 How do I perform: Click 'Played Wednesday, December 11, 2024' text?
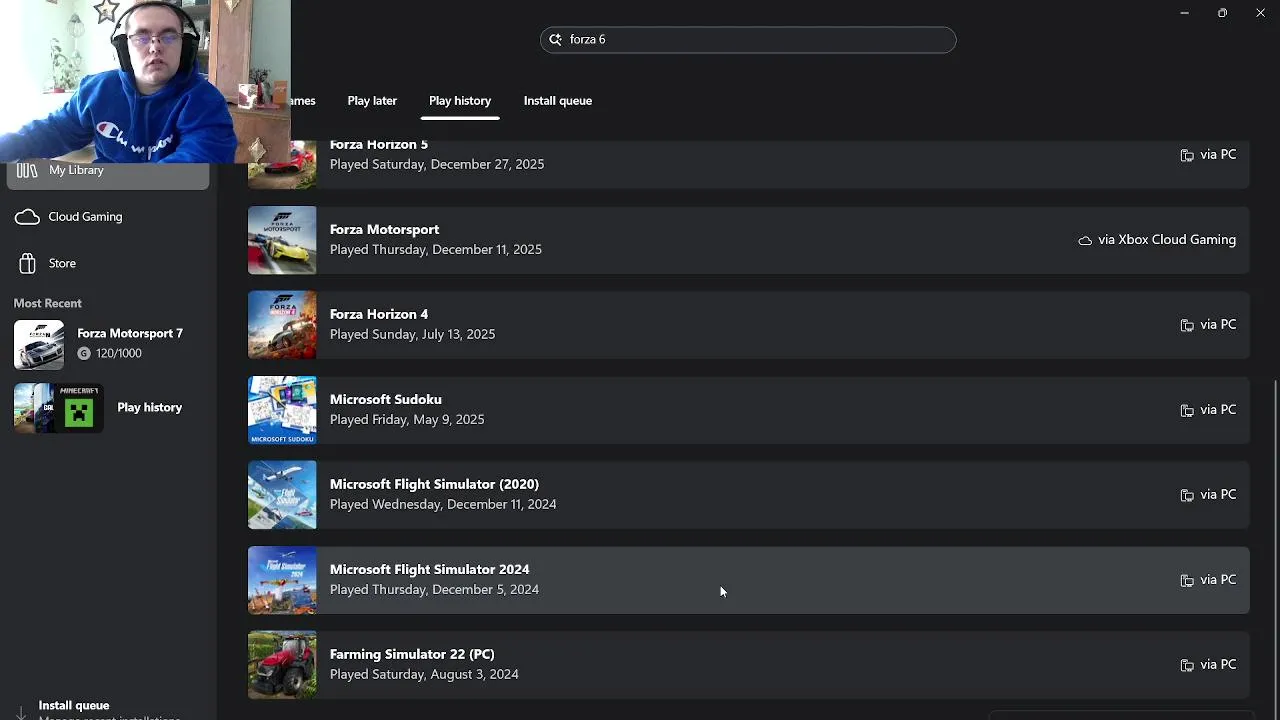point(443,504)
